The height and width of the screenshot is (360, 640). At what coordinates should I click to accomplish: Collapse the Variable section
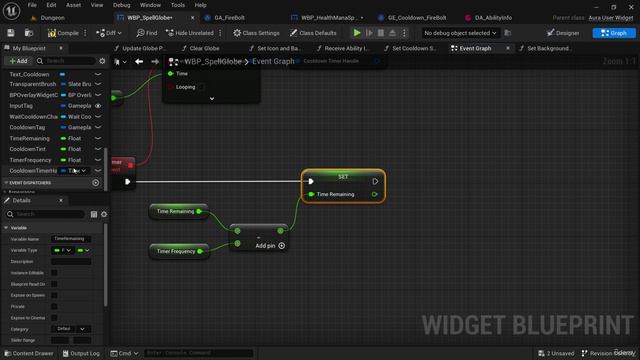point(6,228)
